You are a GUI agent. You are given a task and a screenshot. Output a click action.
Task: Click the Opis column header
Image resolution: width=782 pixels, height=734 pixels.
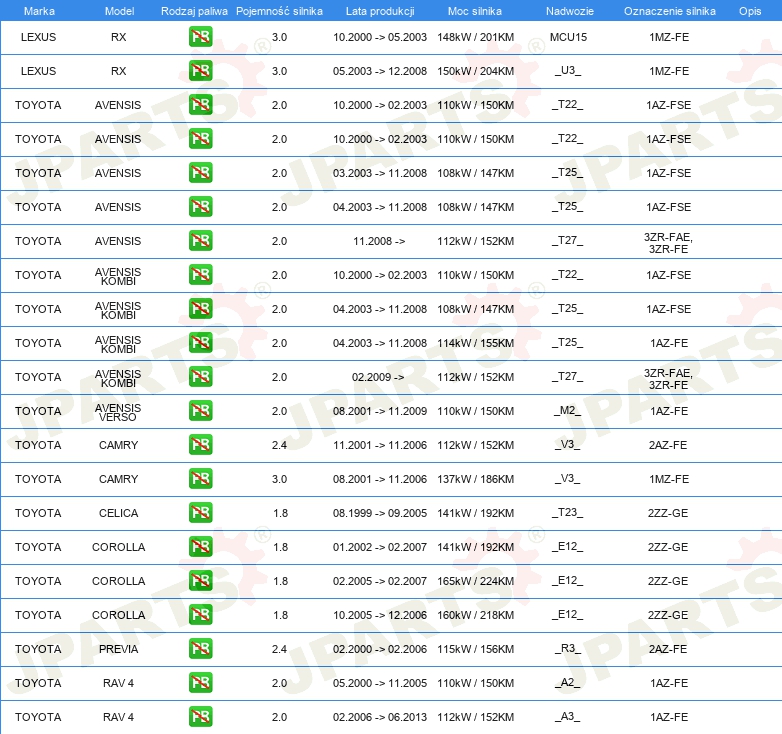750,11
